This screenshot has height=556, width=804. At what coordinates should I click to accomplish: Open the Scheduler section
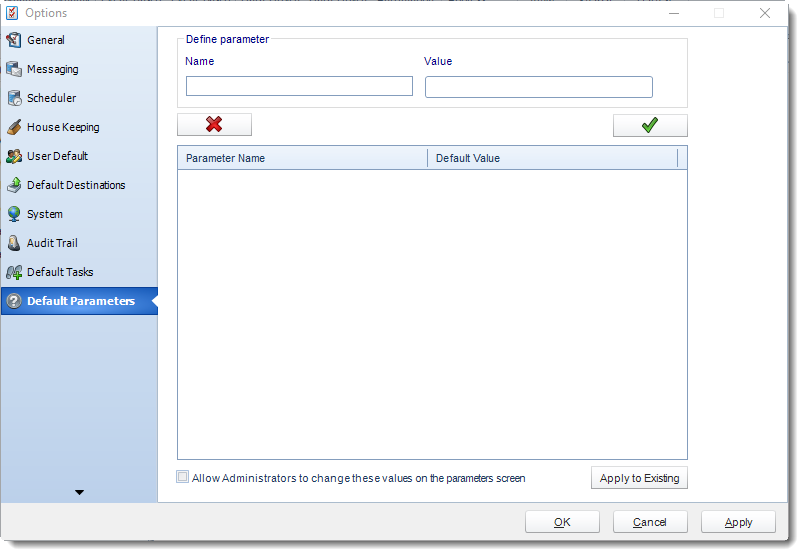79,98
